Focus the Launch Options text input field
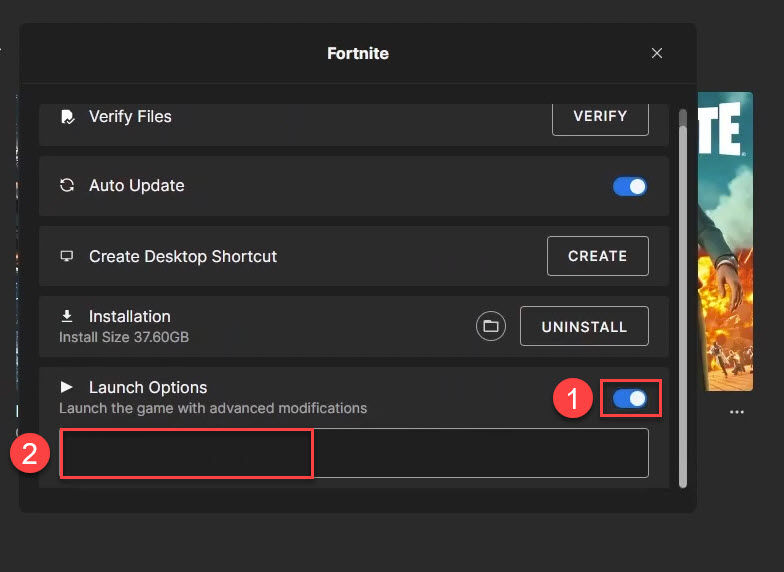Screen dimensions: 784x572 click(480, 453)
